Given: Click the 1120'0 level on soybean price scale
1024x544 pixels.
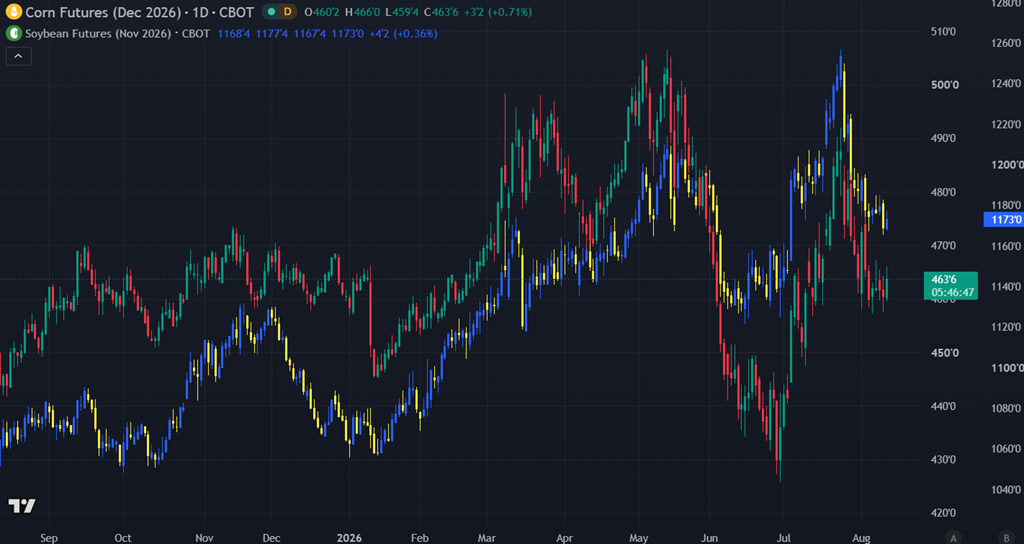Looking at the screenshot, I should point(1006,327).
